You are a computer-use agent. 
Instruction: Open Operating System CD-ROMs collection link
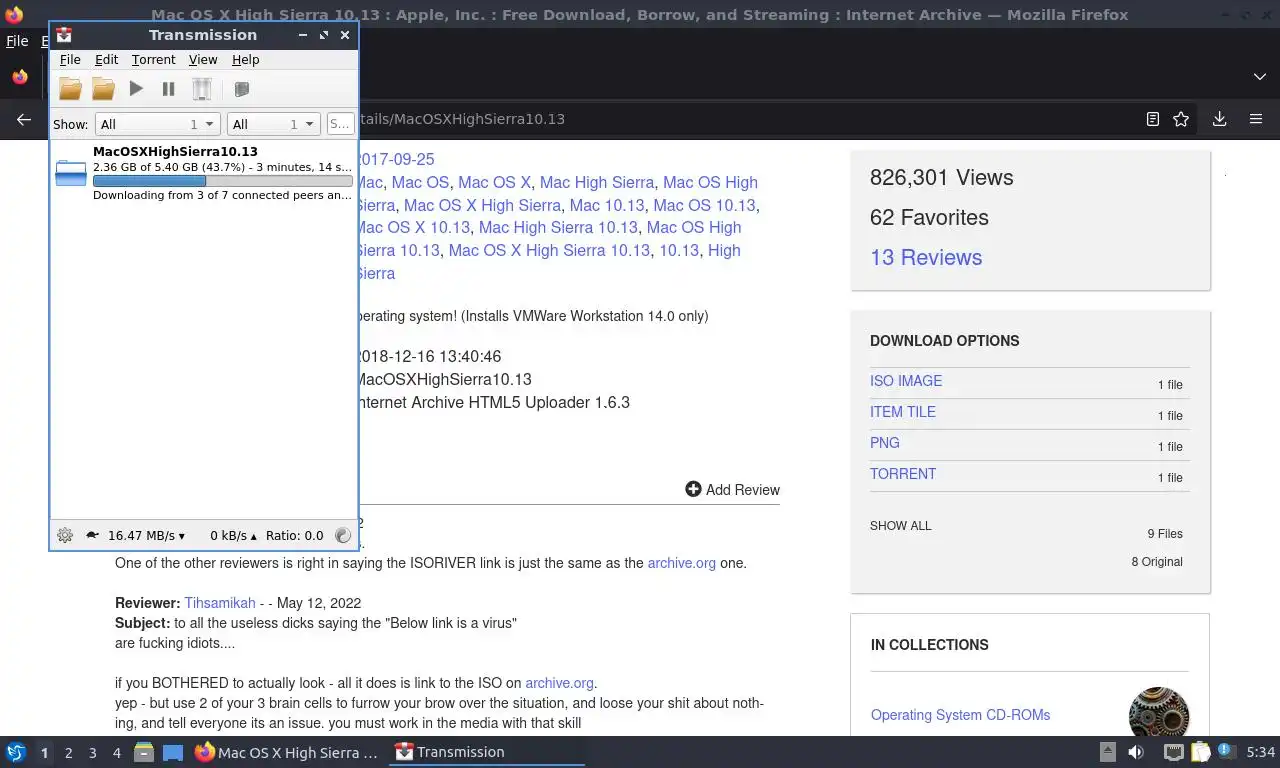pyautogui.click(x=960, y=715)
